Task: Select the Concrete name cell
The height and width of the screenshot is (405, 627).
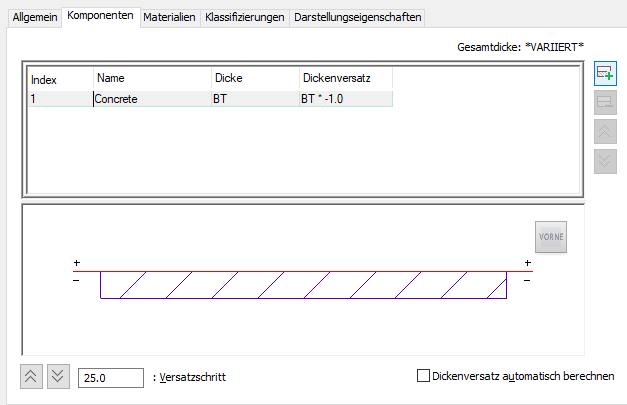Action: 152,99
